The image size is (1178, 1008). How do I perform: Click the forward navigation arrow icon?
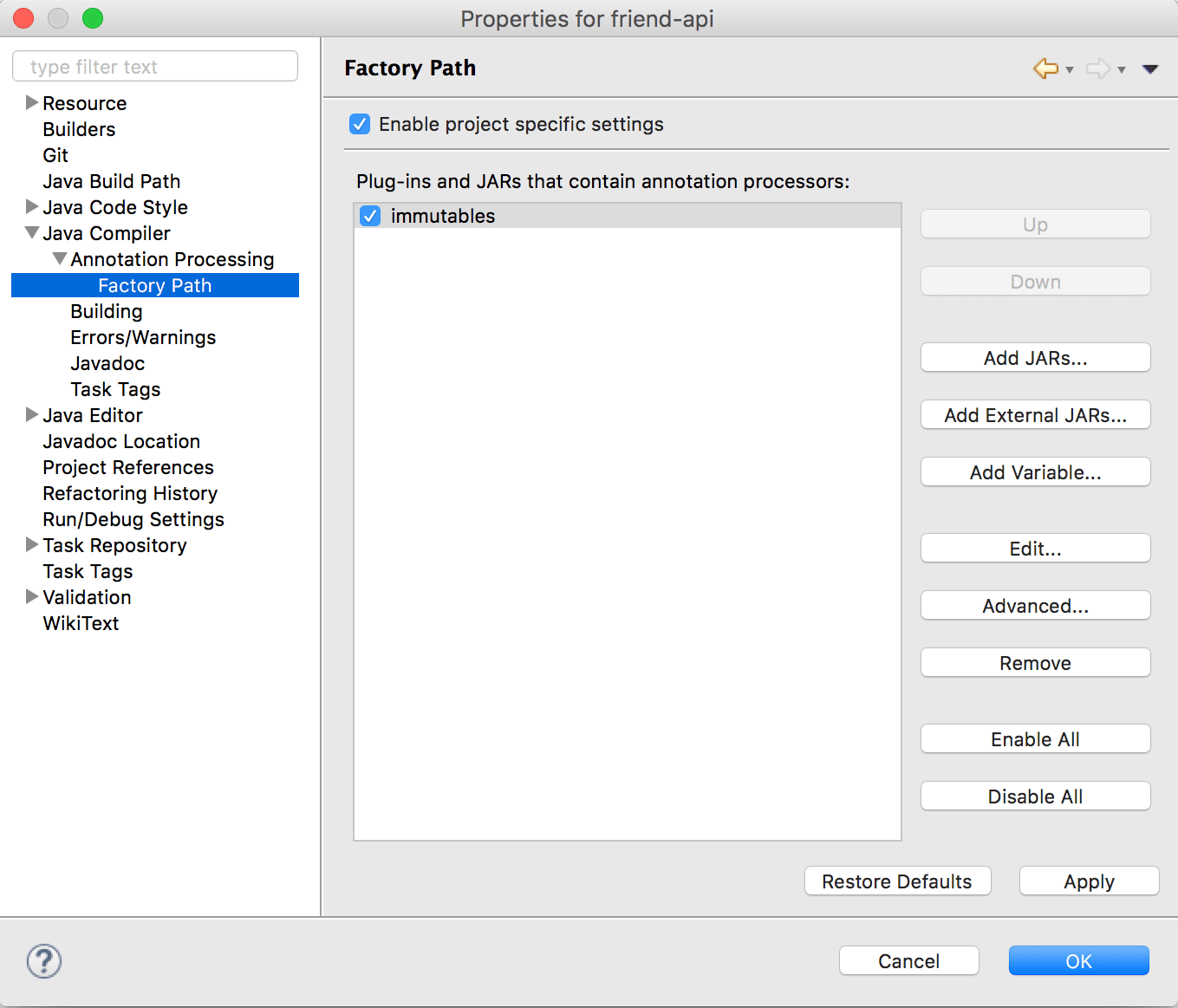click(1097, 68)
